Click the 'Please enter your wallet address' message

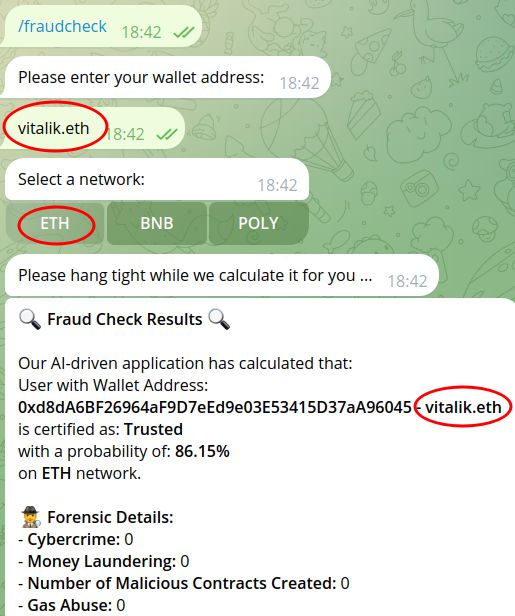(x=167, y=77)
